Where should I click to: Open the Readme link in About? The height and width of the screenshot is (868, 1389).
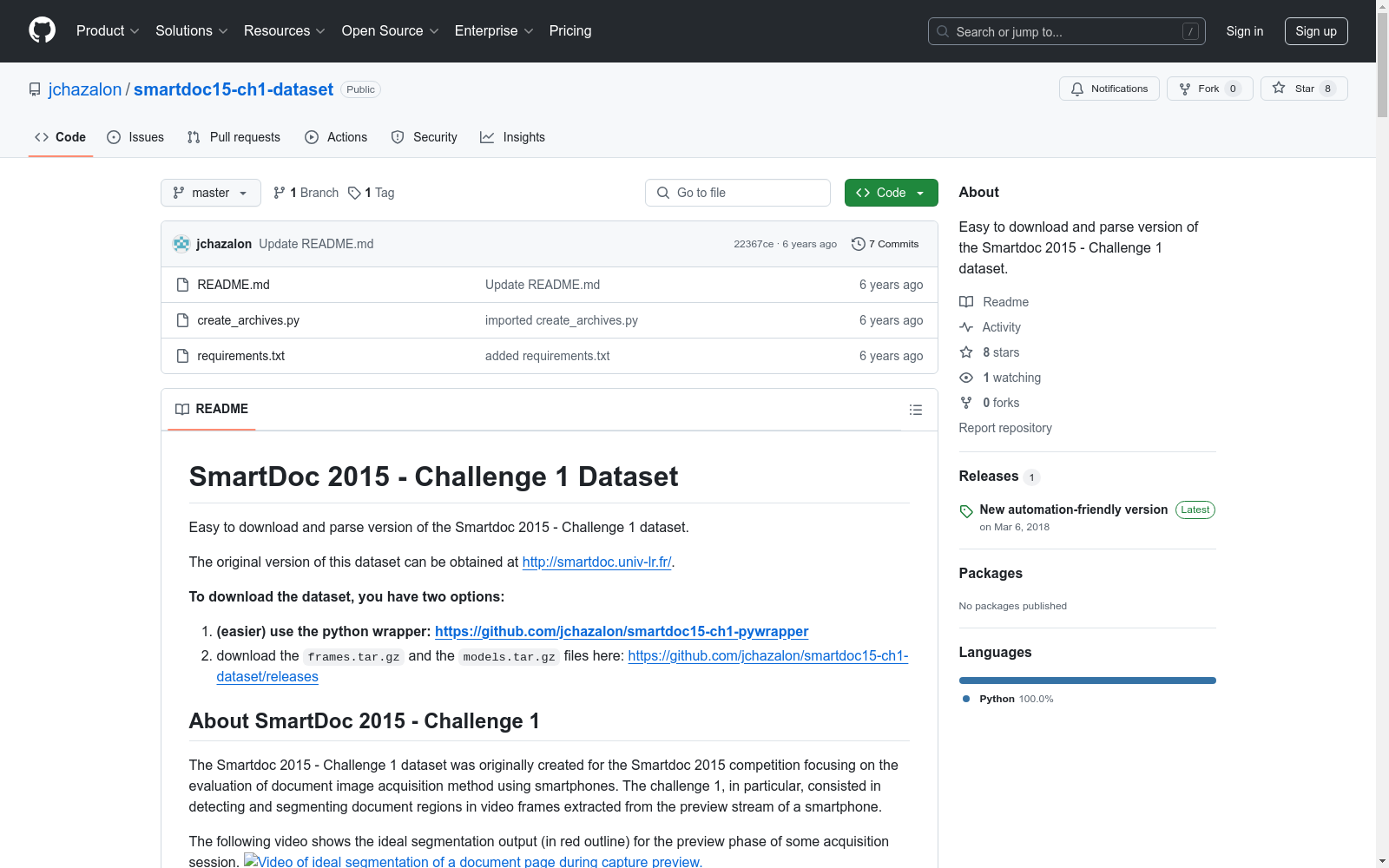coord(994,302)
